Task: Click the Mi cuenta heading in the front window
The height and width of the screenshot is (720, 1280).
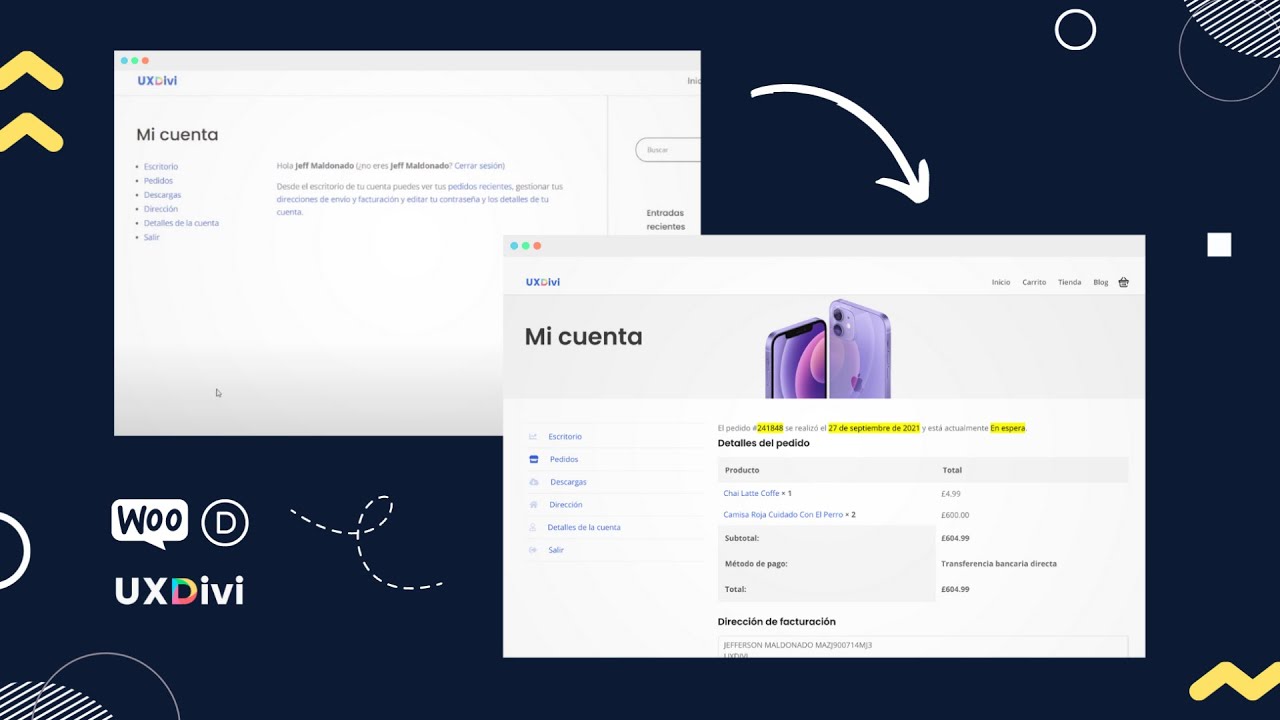Action: (x=584, y=337)
